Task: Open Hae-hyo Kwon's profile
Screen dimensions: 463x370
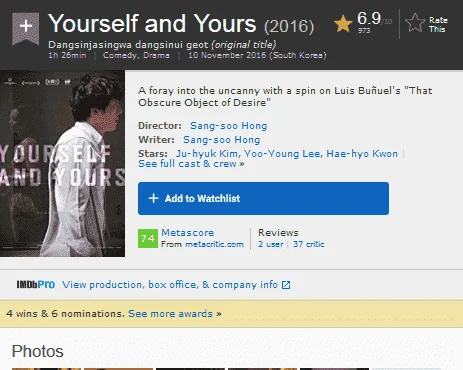Action: [x=362, y=154]
